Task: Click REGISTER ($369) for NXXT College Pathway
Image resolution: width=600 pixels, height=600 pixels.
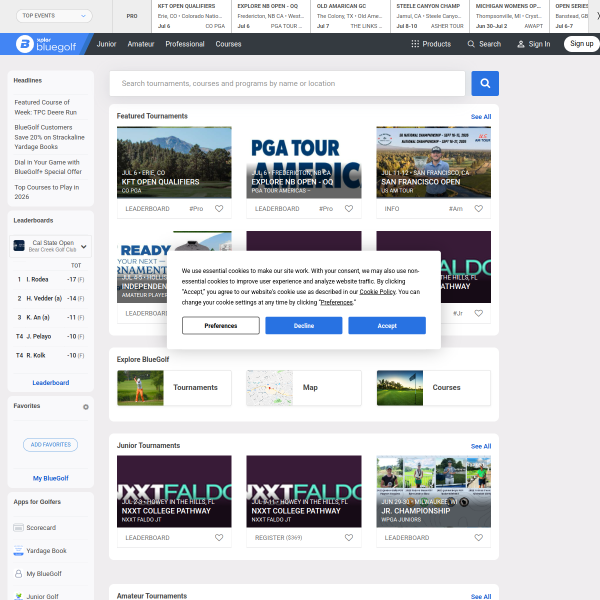Action: pyautogui.click(x=279, y=538)
